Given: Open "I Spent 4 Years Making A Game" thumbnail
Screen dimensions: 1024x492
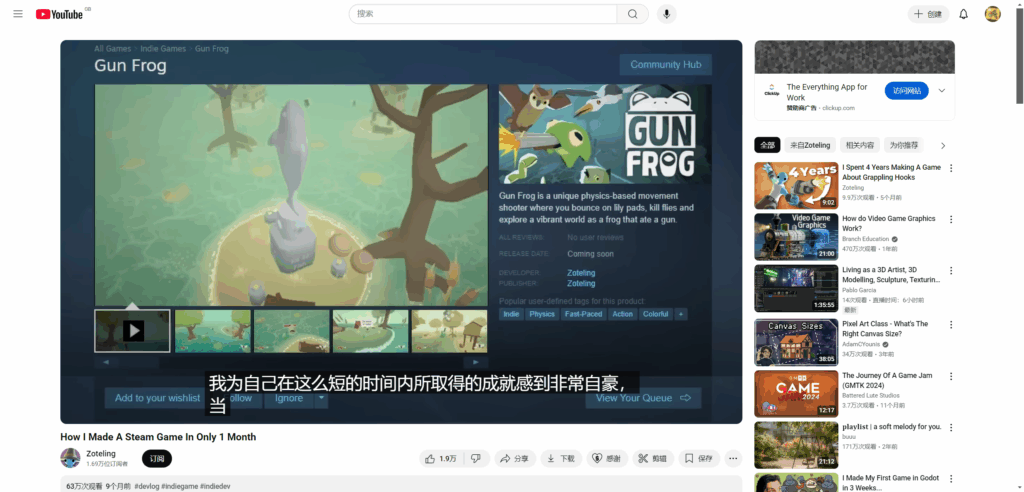Looking at the screenshot, I should pos(796,186).
